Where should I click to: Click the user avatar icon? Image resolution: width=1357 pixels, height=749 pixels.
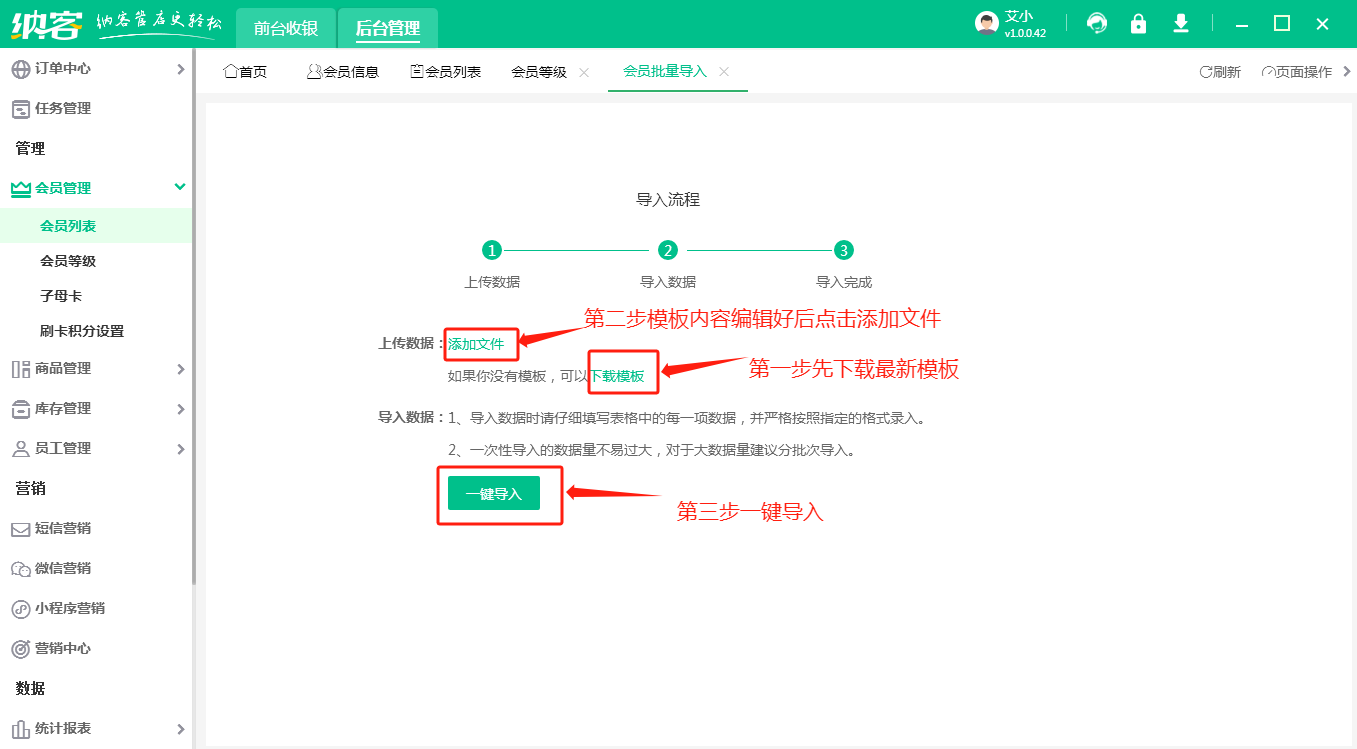986,24
